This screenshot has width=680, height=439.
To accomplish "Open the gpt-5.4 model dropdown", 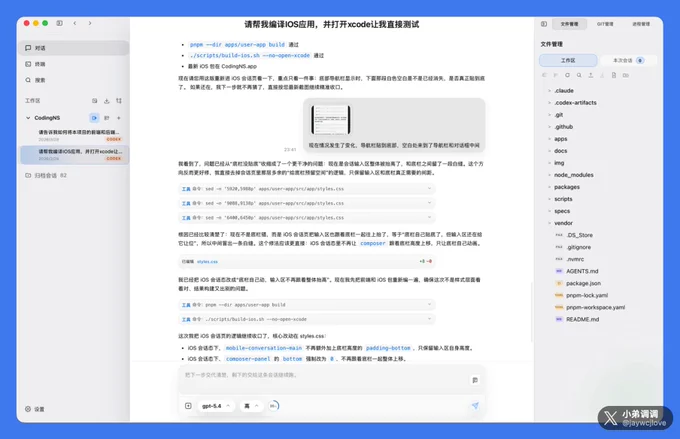I will [x=216, y=406].
